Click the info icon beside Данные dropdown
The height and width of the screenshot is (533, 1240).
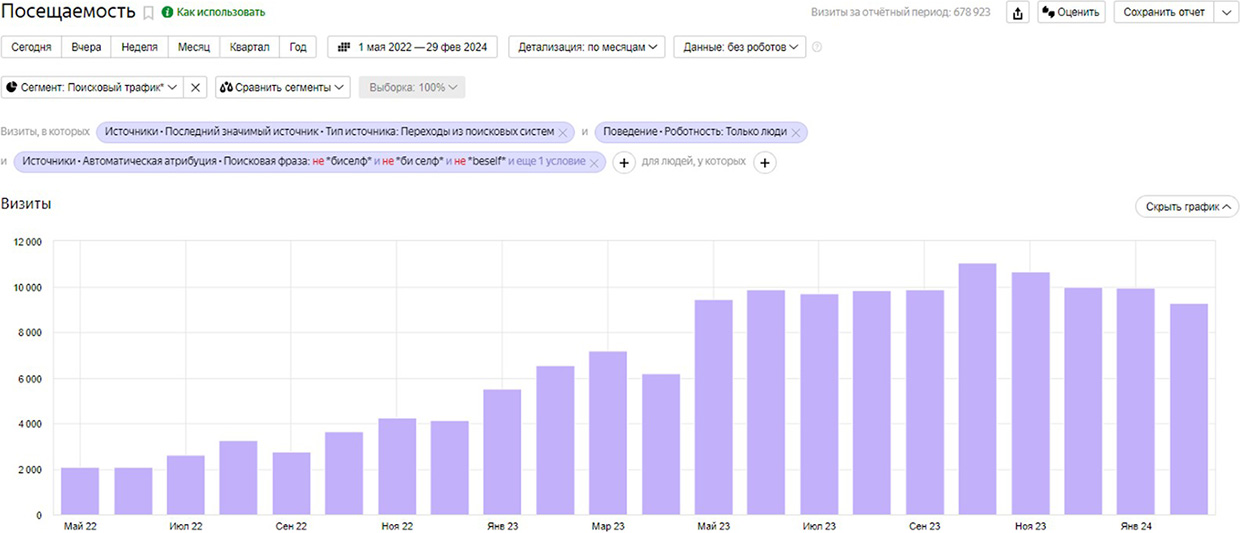coord(817,47)
